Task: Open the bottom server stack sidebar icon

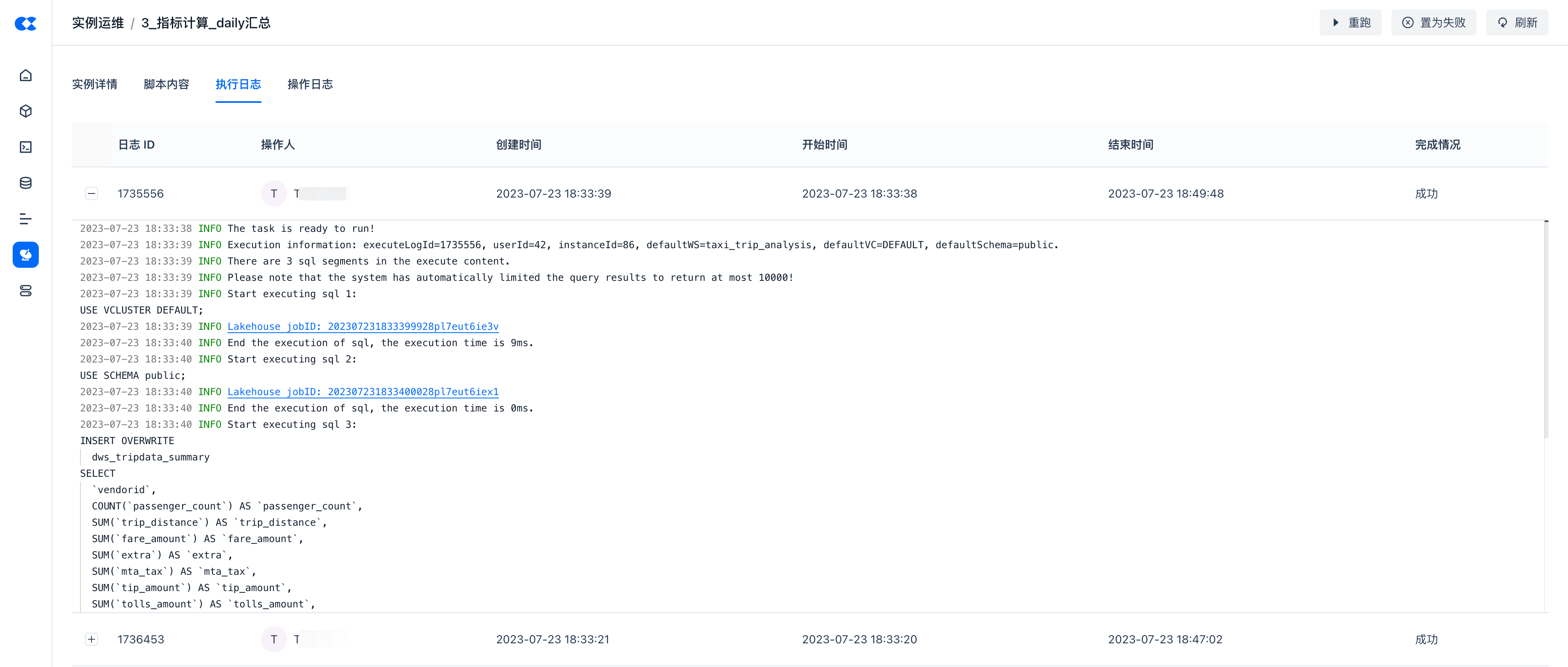Action: tap(26, 291)
